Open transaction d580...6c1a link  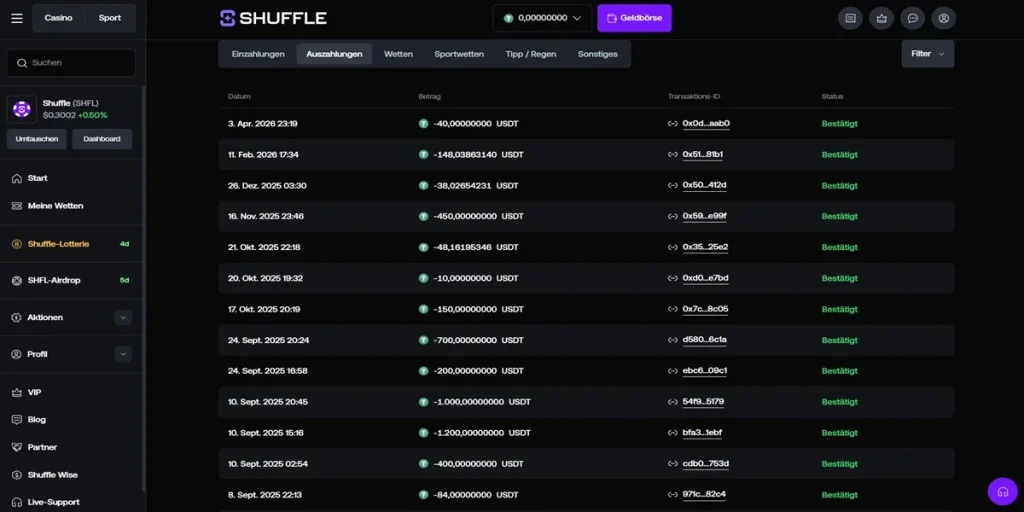coord(705,340)
